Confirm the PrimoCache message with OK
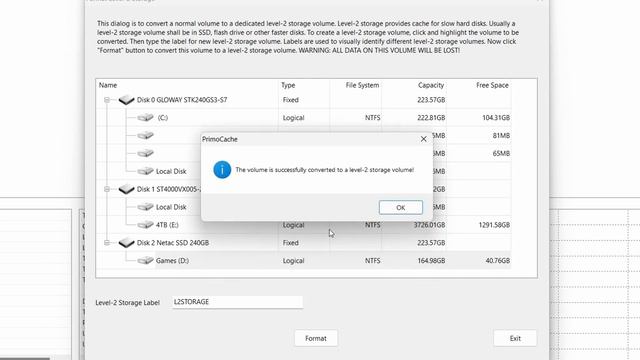Image resolution: width=640 pixels, height=360 pixels. pyautogui.click(x=400, y=207)
